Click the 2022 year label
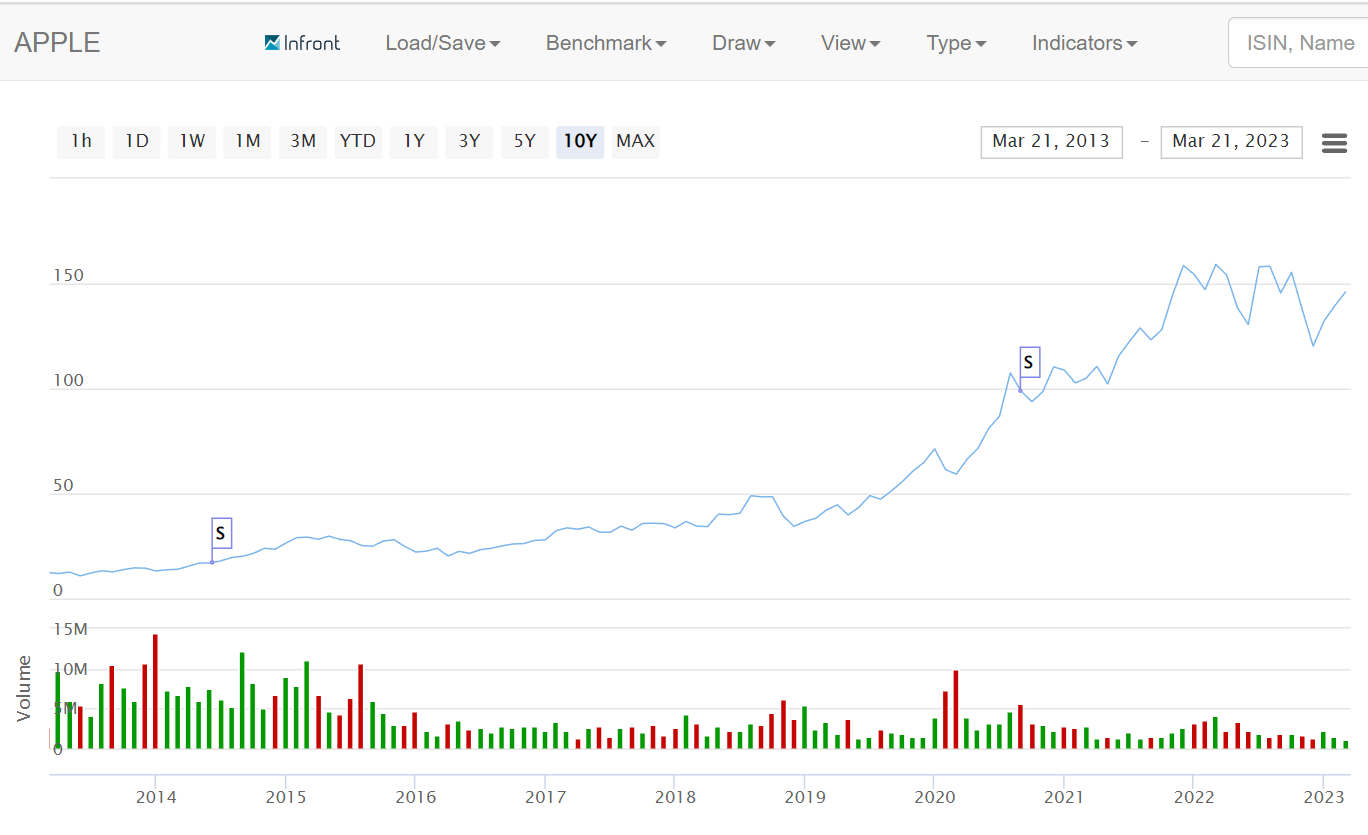1368x835 pixels. click(x=1194, y=797)
